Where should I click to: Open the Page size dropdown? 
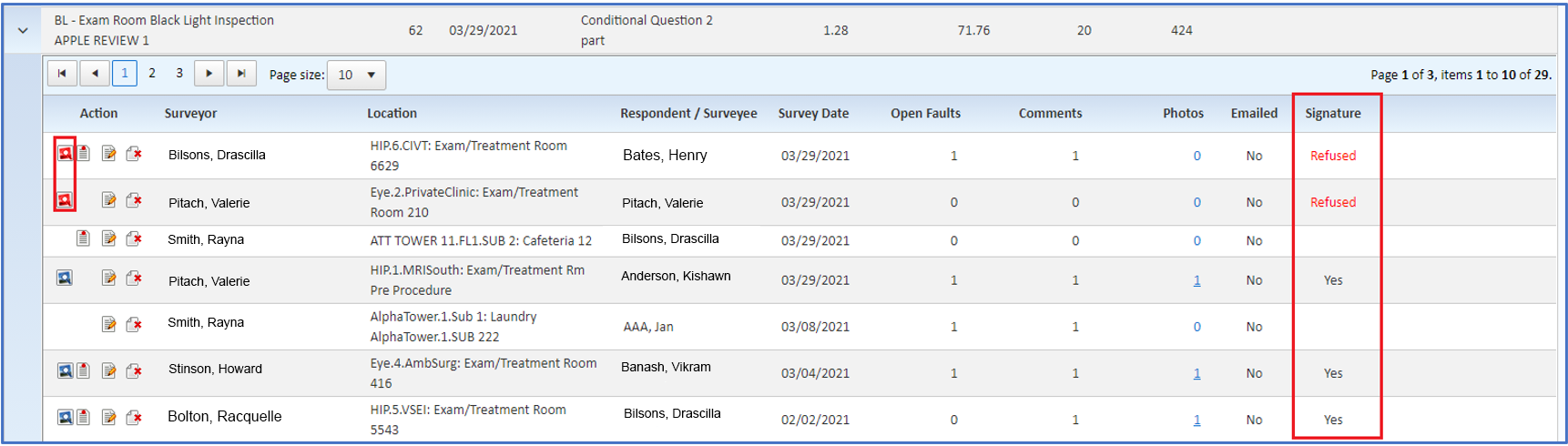click(x=356, y=75)
